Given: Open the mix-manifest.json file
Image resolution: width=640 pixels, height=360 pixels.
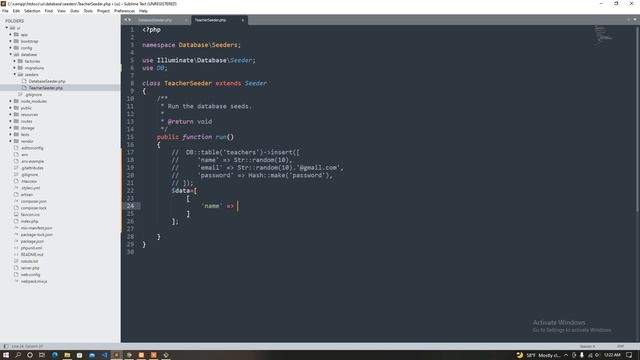Looking at the screenshot, I should [36, 228].
